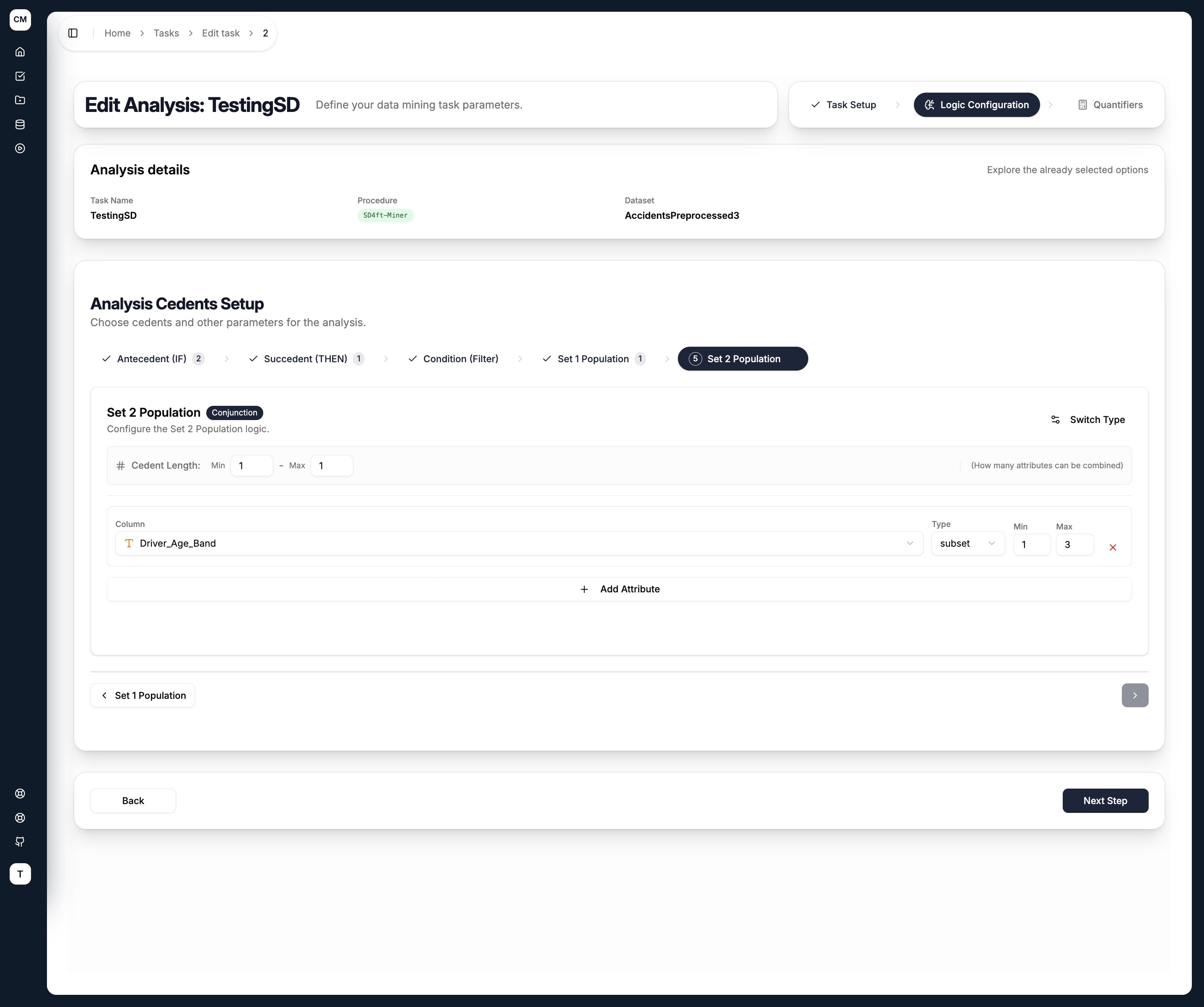Switch to the Succedent (THEN) tab

click(307, 359)
